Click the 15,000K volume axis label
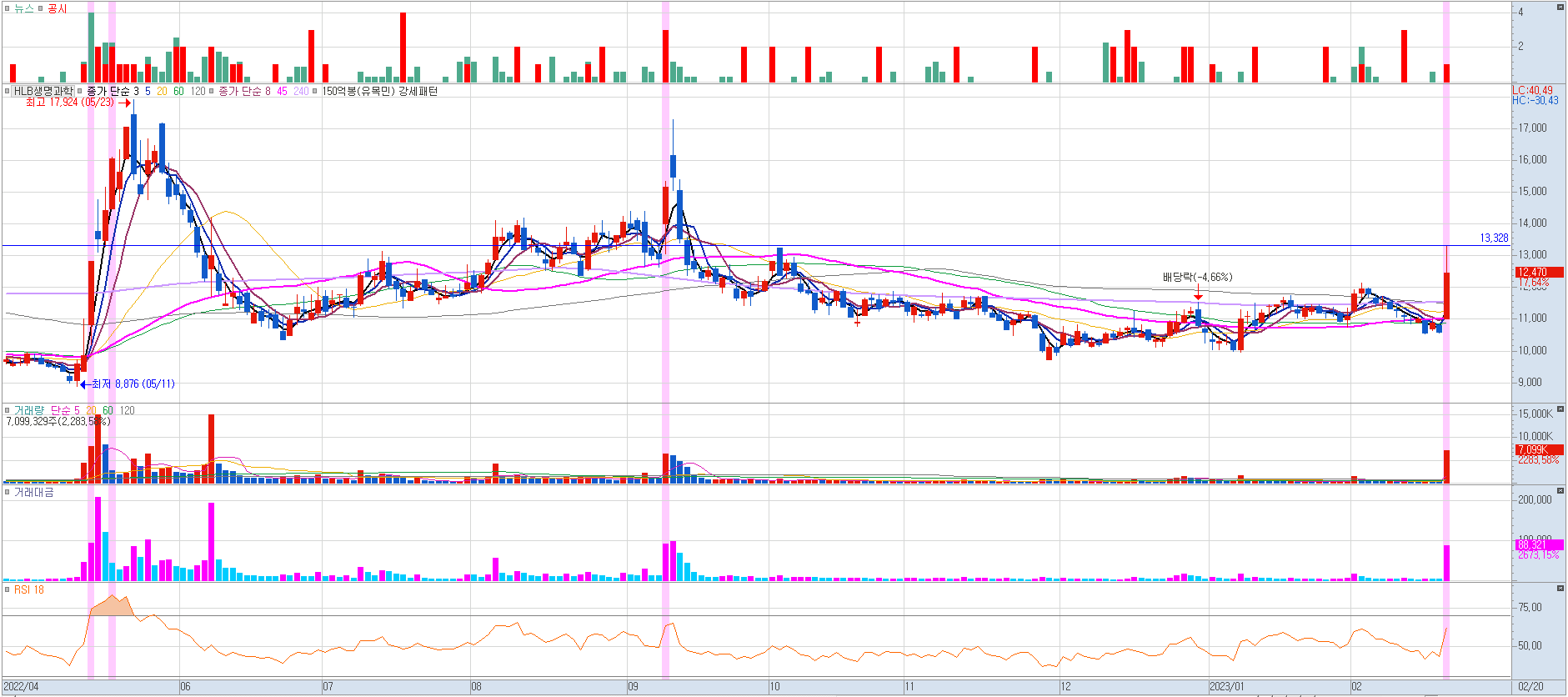1568x697 pixels. click(1535, 414)
